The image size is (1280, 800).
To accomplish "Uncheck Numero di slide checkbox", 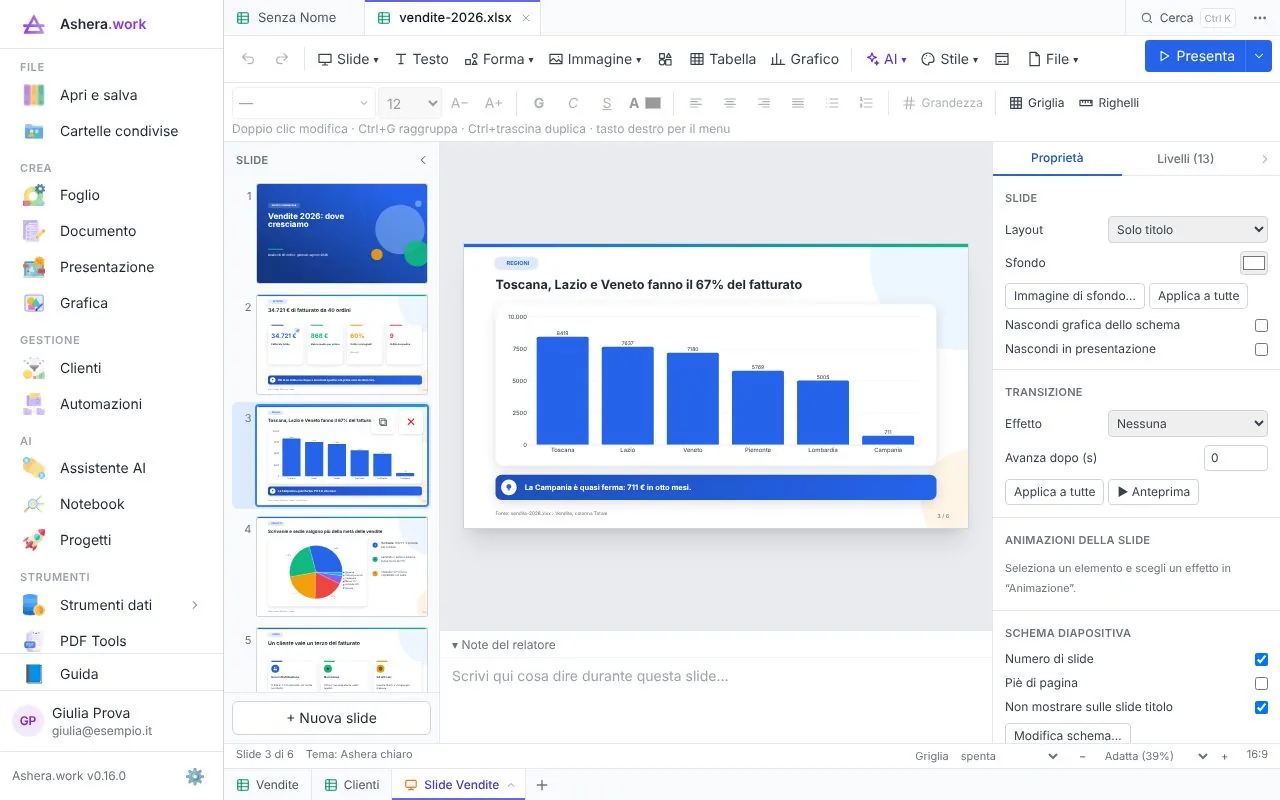I will [x=1261, y=659].
